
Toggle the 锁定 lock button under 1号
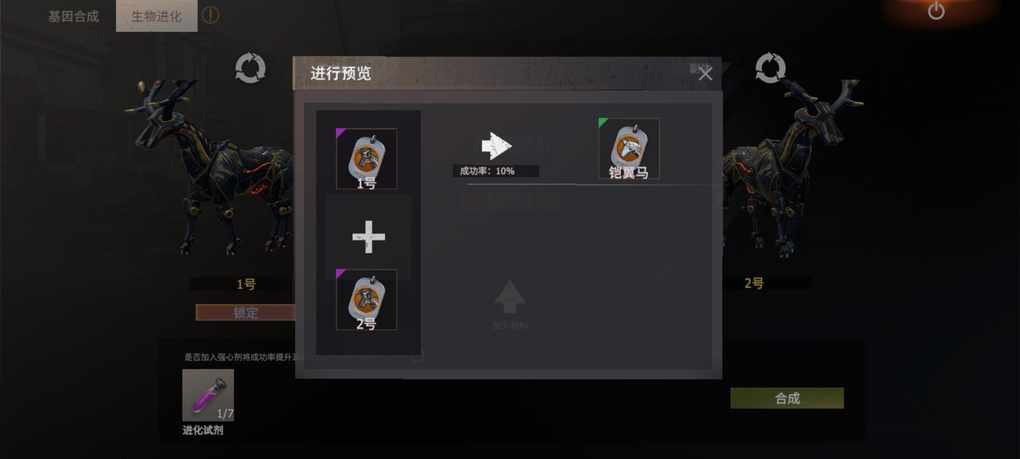245,313
